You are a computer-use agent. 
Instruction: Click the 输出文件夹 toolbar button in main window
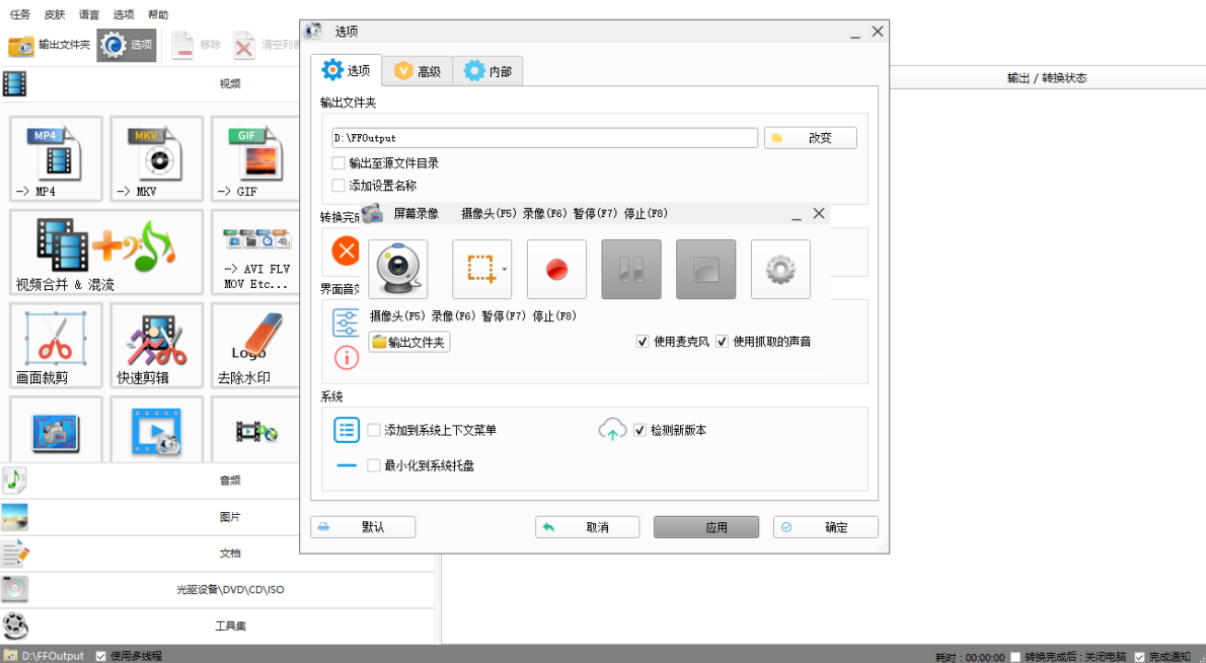click(50, 45)
